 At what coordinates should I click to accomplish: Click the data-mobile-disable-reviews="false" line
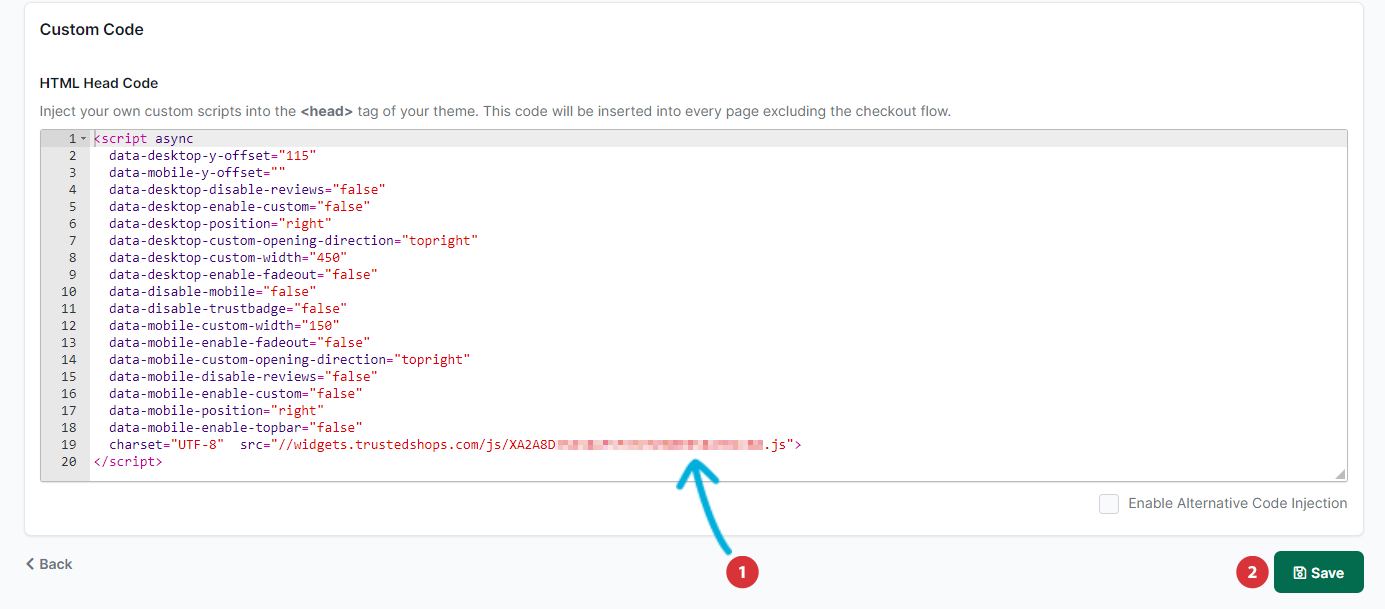[243, 376]
